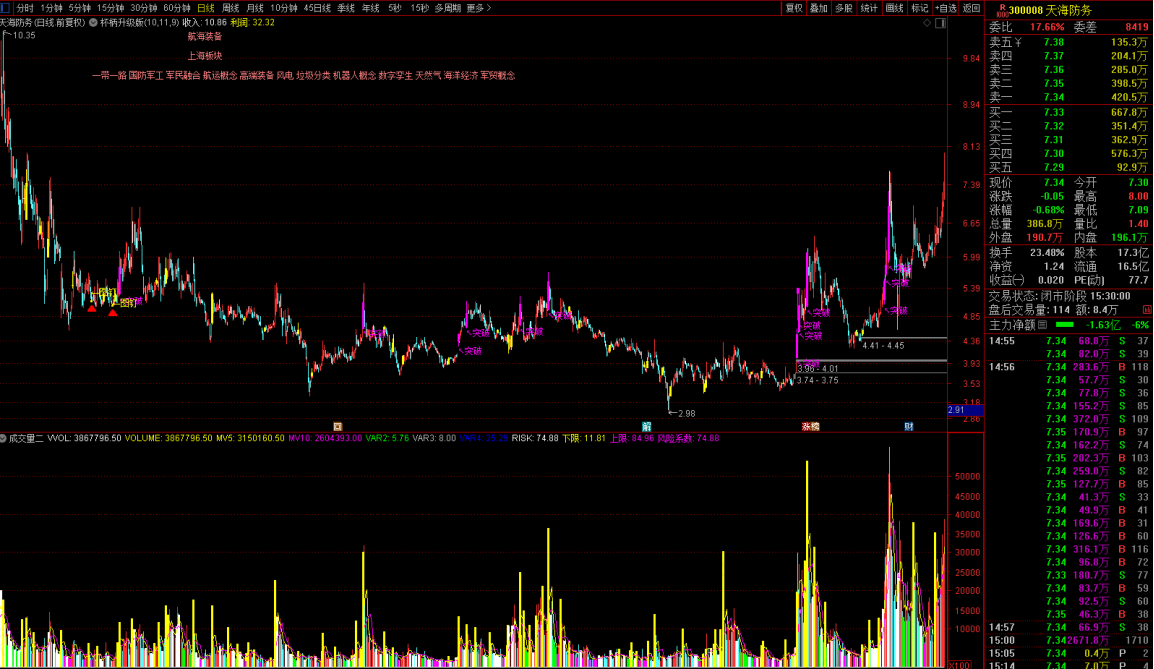Toggle the side panel layout icon
This screenshot has width=1154, height=669.
pyautogui.click(x=940, y=24)
